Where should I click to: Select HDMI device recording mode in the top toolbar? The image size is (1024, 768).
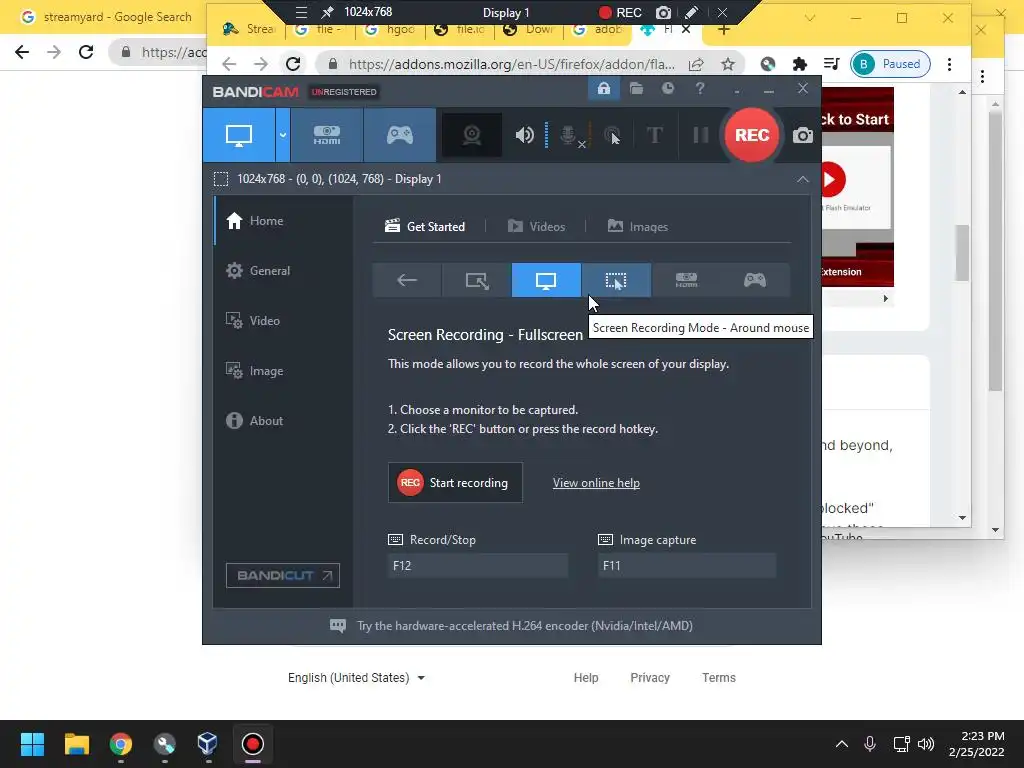327,135
